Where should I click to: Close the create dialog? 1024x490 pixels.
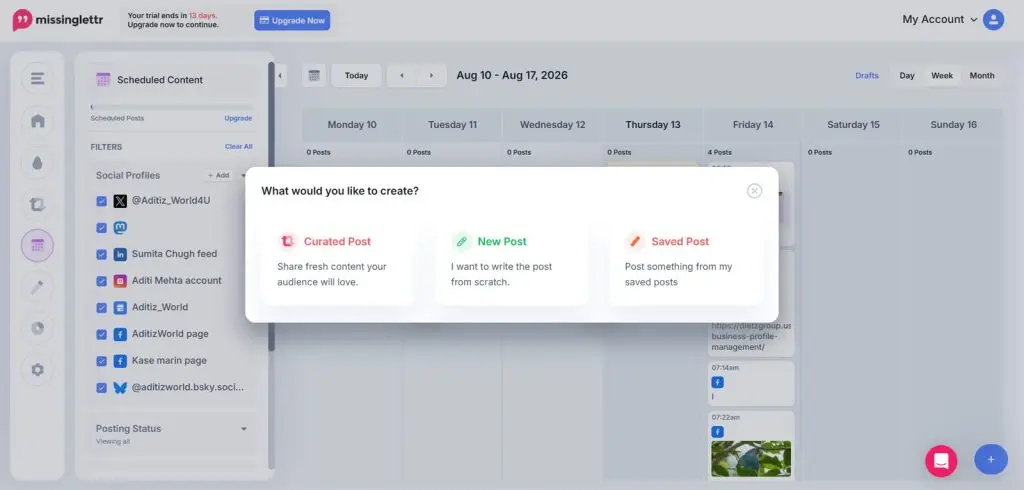click(x=754, y=191)
